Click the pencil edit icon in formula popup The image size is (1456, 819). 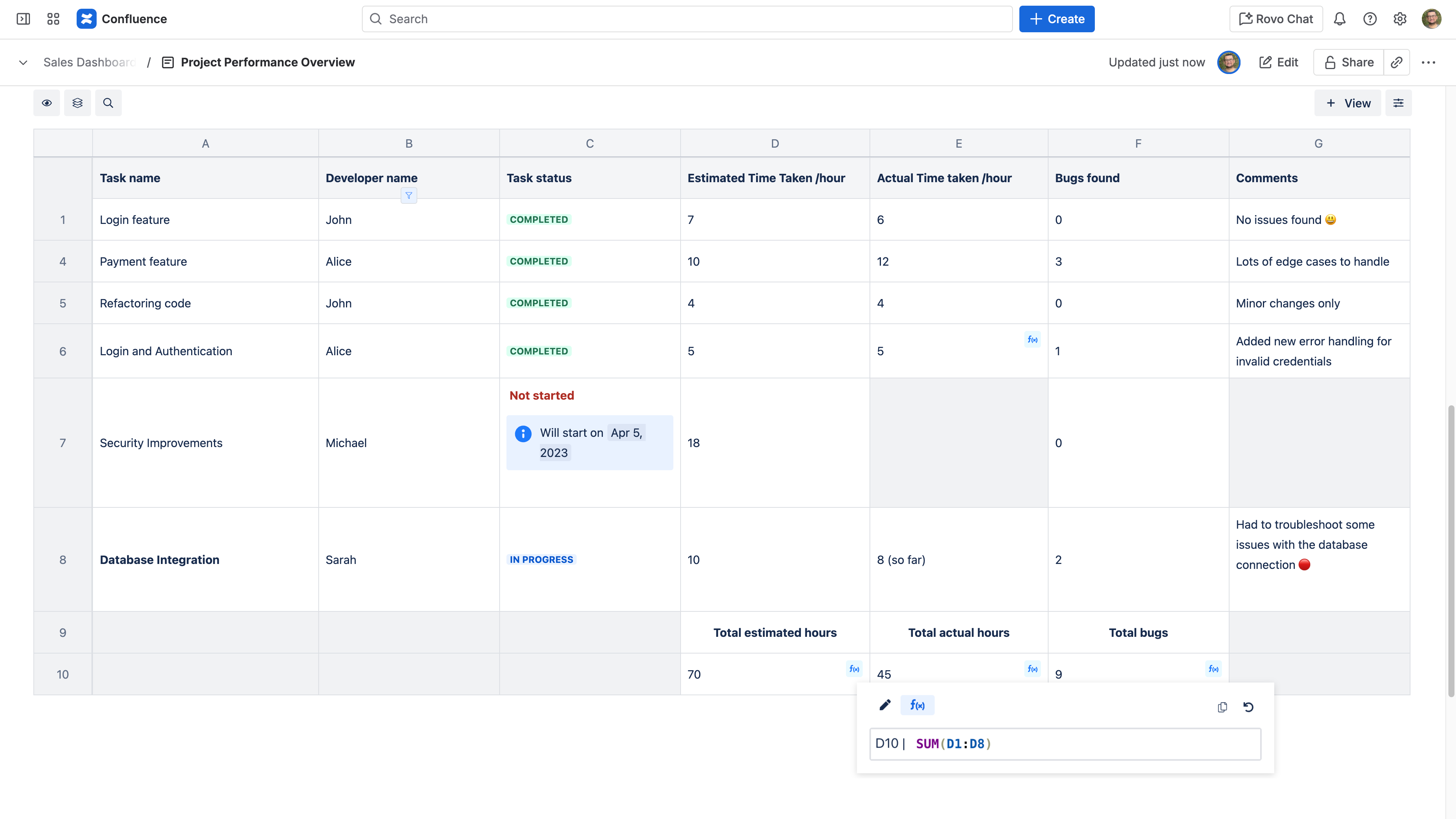pos(885,705)
